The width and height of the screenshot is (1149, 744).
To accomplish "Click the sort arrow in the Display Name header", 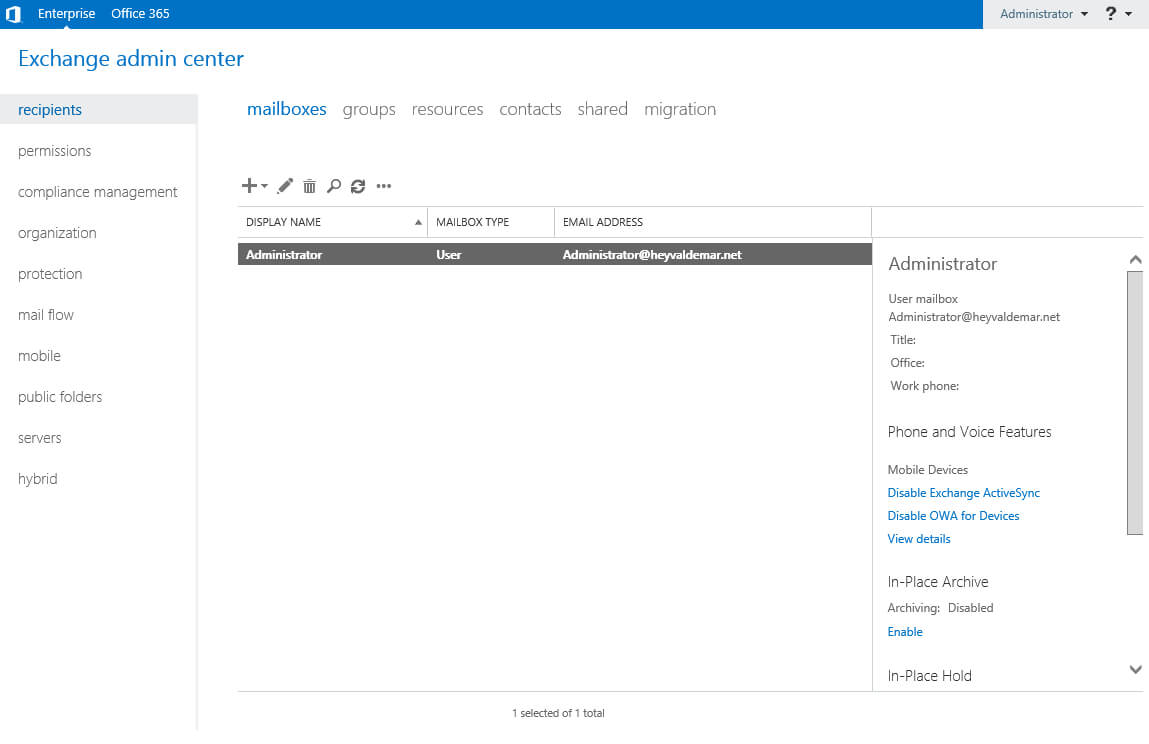I will (x=418, y=222).
